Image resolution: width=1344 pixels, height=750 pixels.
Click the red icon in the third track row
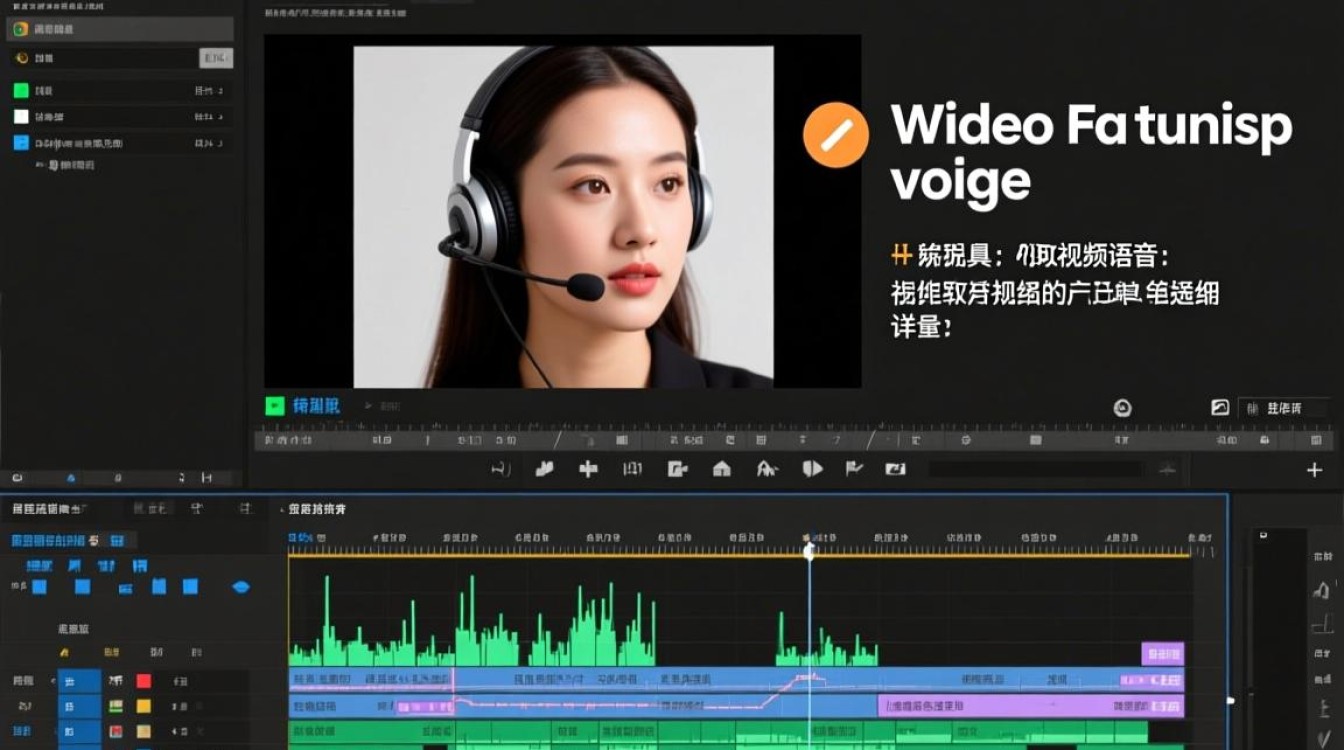(x=116, y=732)
